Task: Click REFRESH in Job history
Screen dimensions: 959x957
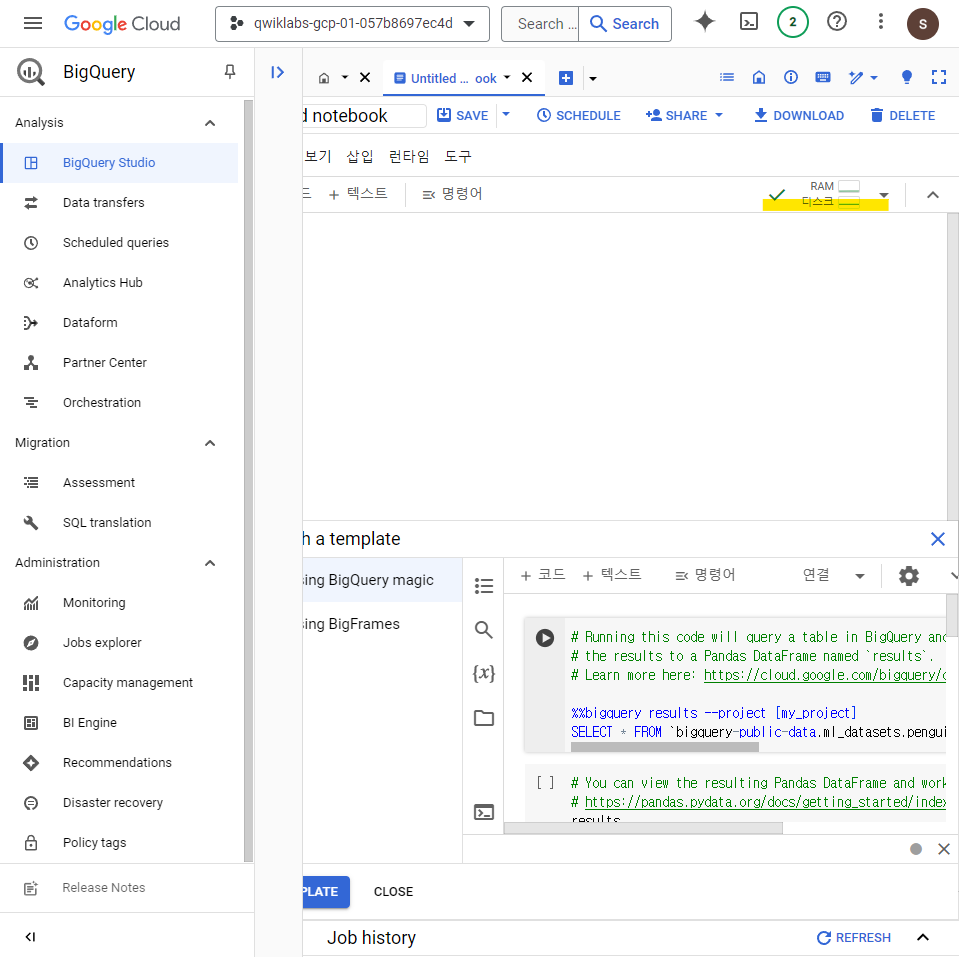Action: point(854,937)
